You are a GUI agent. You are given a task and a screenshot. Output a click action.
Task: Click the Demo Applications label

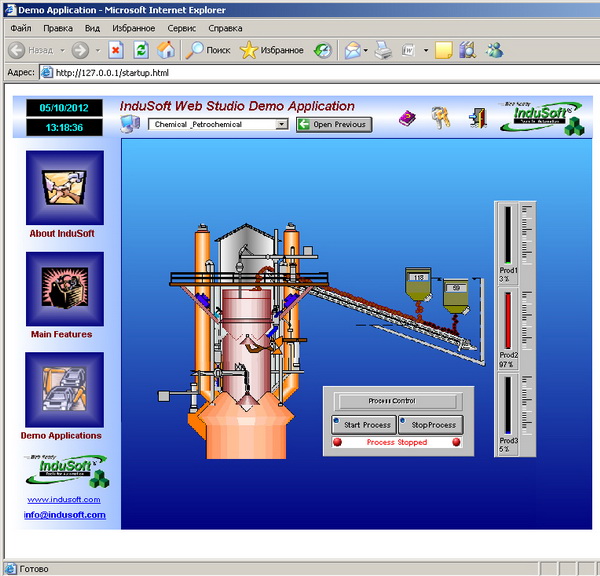[x=61, y=436]
